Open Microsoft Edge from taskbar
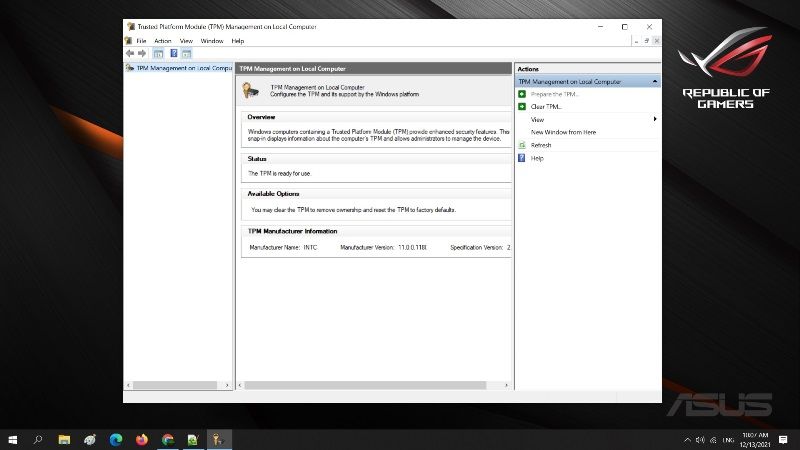Image resolution: width=800 pixels, height=450 pixels. 116,439
